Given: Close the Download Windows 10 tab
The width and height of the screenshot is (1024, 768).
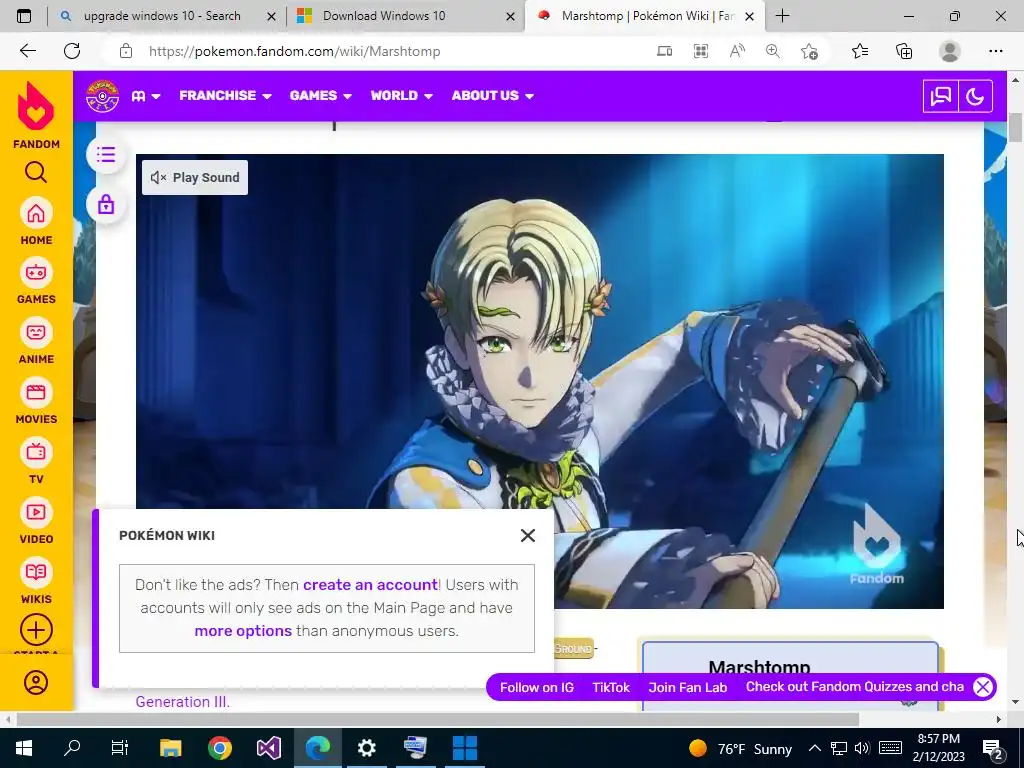Looking at the screenshot, I should [x=510, y=16].
